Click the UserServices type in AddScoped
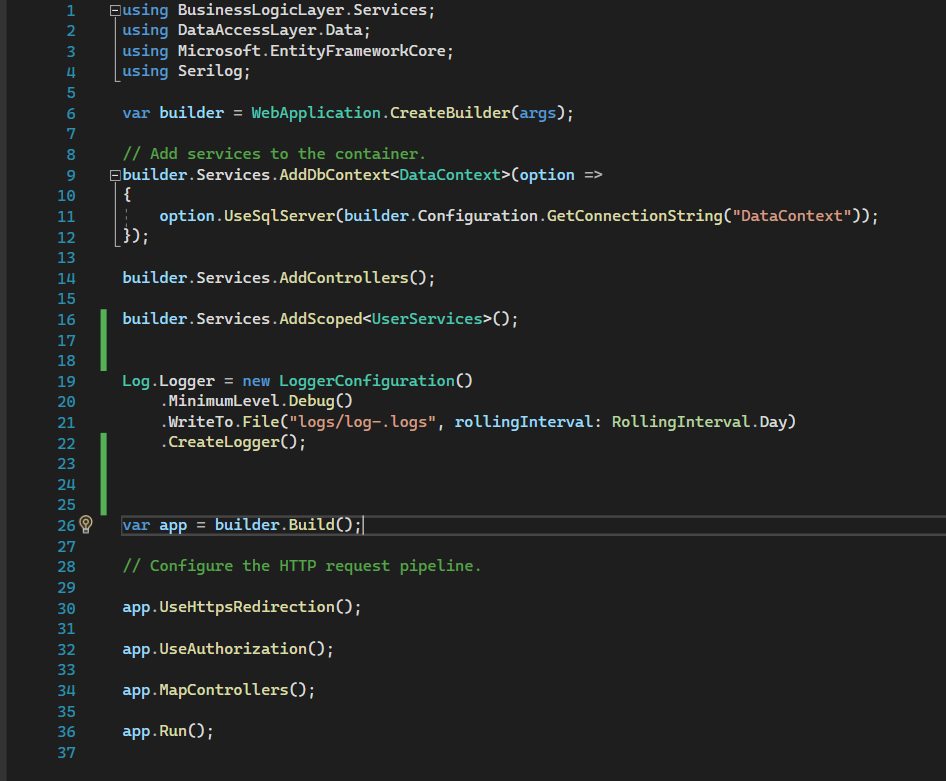Viewport: 946px width, 781px height. pos(427,319)
